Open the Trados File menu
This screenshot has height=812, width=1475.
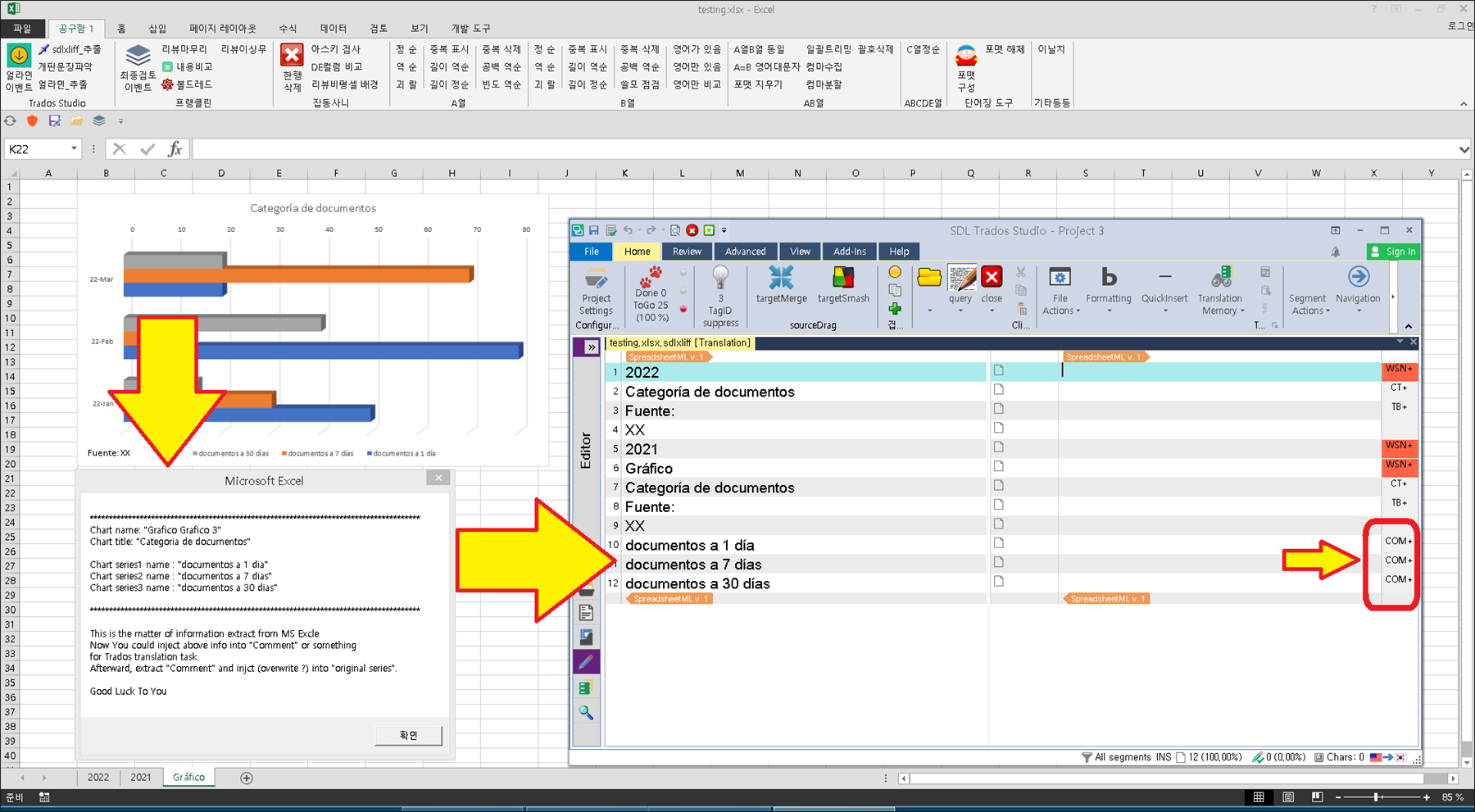click(592, 252)
